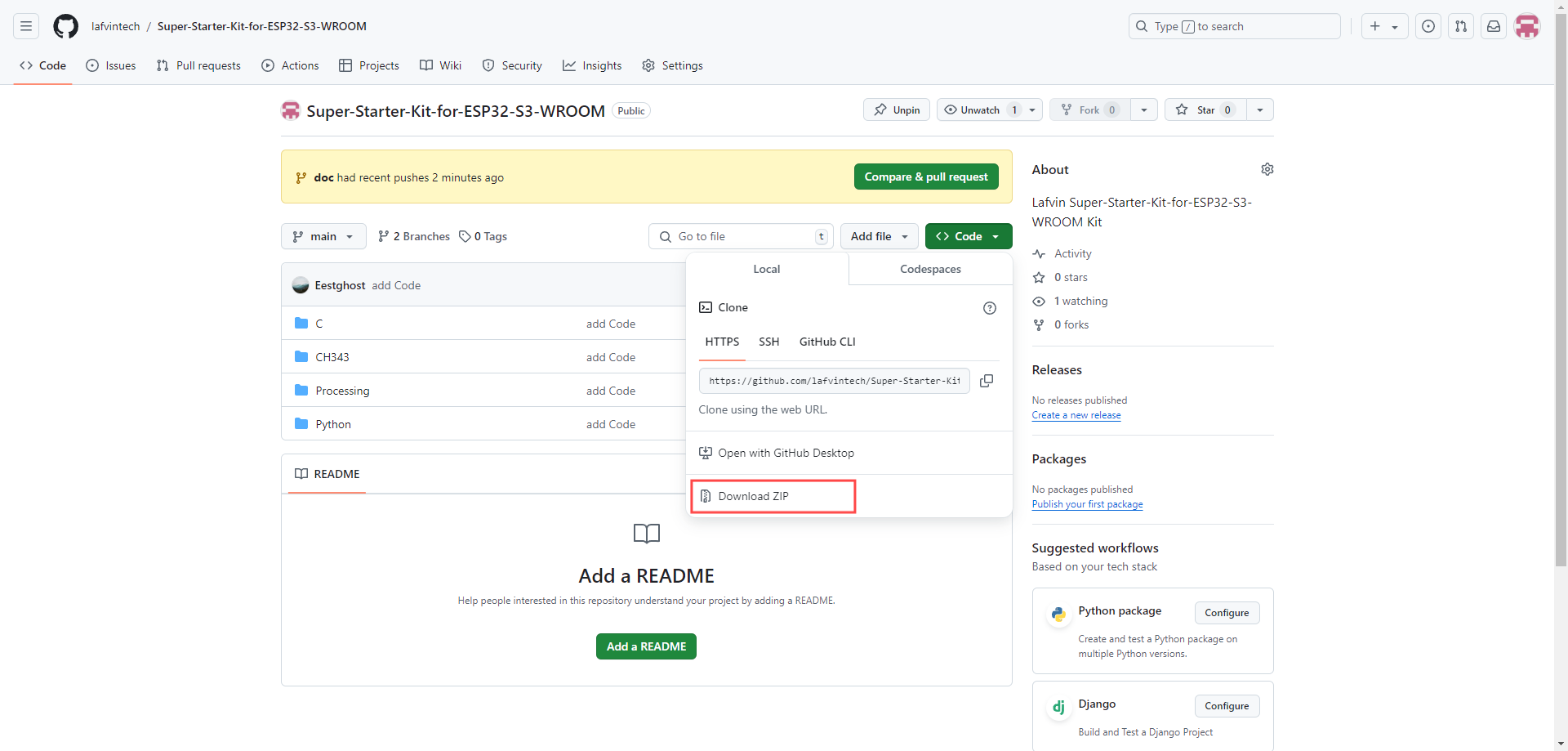Screen dimensions: 1568x751
Task: Open the GitHub homepage logo
Action: coord(65,26)
